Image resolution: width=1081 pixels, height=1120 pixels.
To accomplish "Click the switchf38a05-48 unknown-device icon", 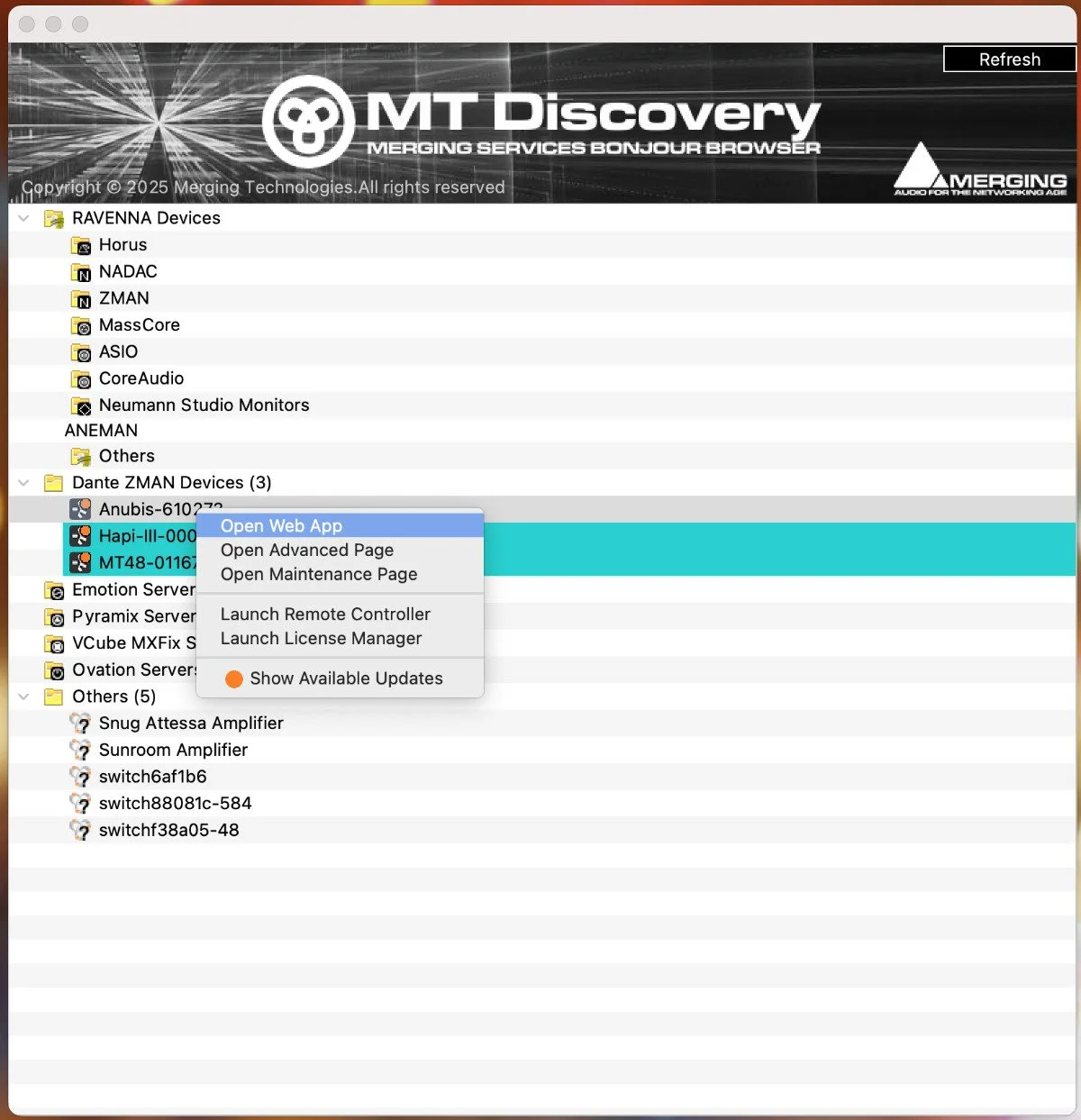I will (x=81, y=831).
